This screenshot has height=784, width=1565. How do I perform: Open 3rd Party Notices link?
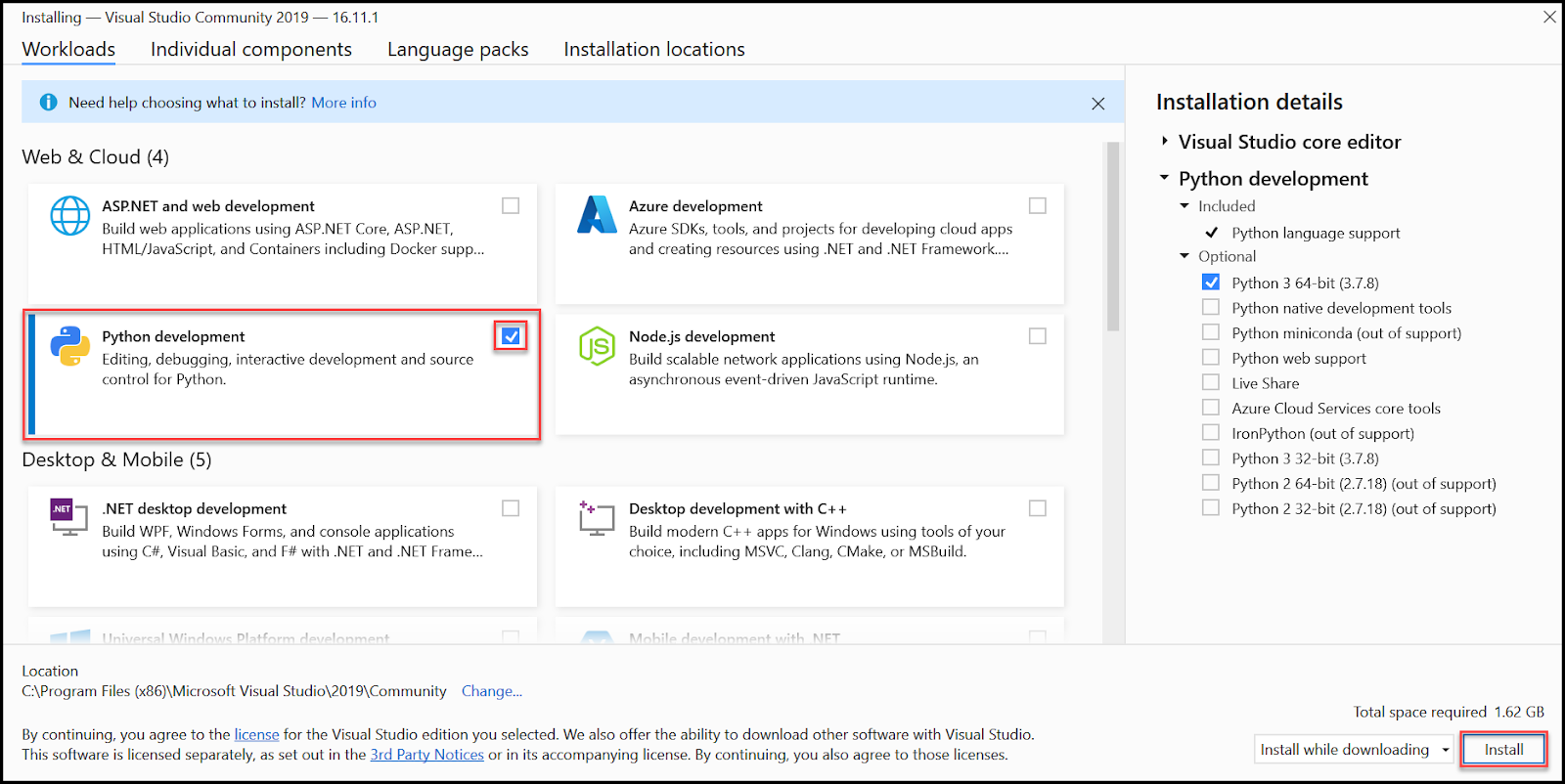point(426,755)
